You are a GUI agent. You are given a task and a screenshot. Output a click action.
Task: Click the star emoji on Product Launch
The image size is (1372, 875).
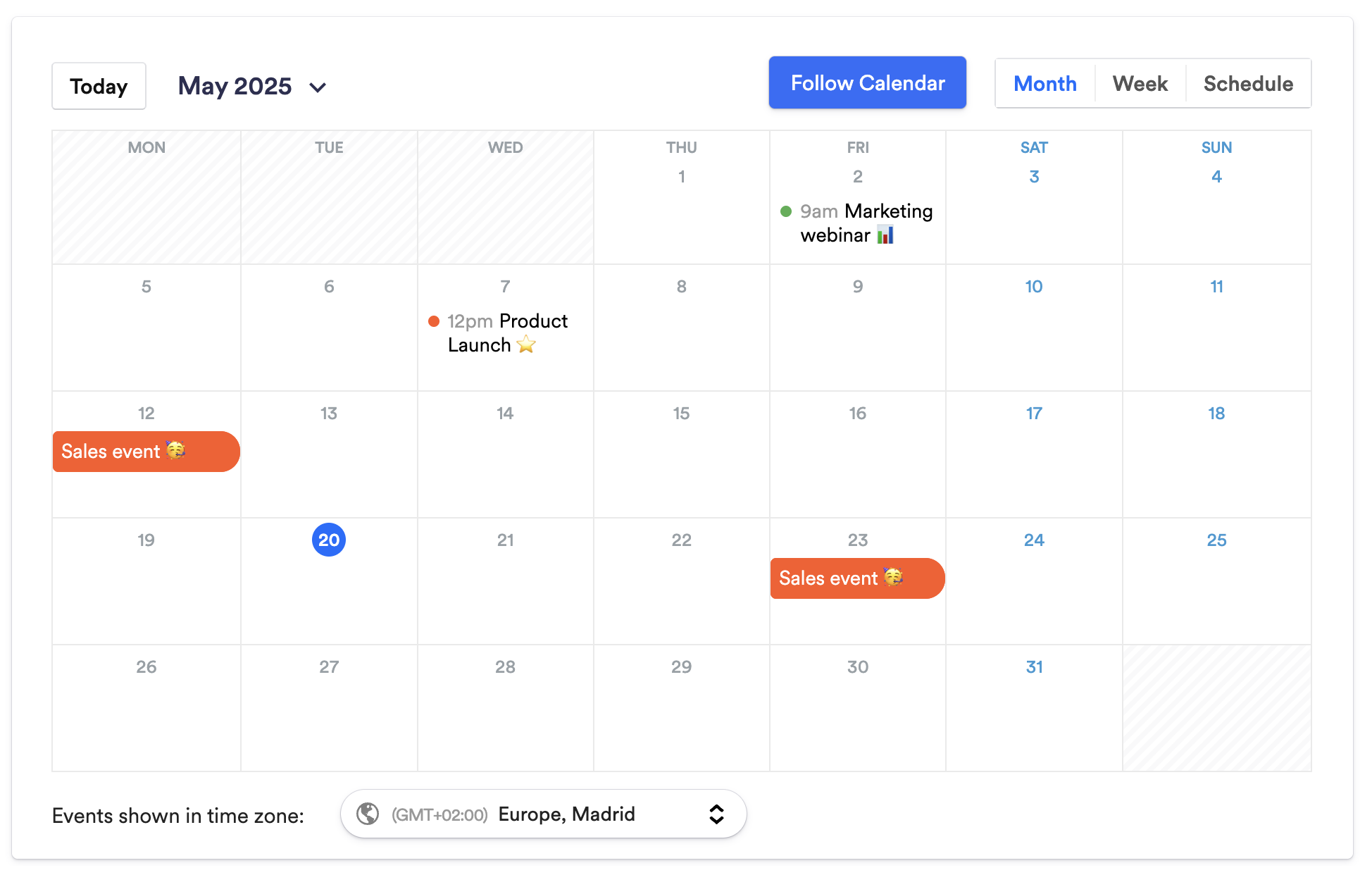pos(526,345)
